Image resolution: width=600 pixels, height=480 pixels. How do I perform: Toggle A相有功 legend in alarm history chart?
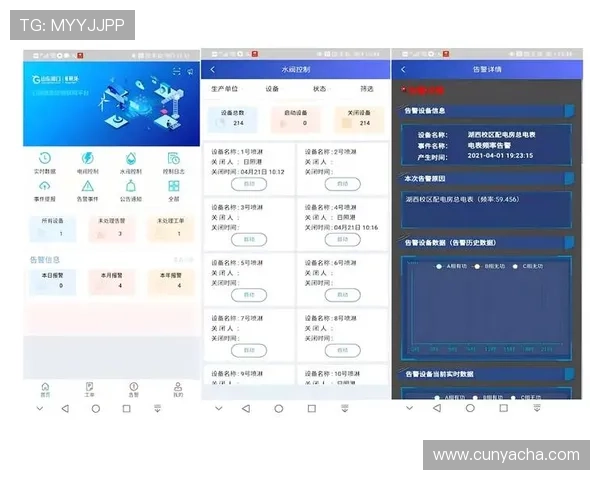[x=452, y=266]
